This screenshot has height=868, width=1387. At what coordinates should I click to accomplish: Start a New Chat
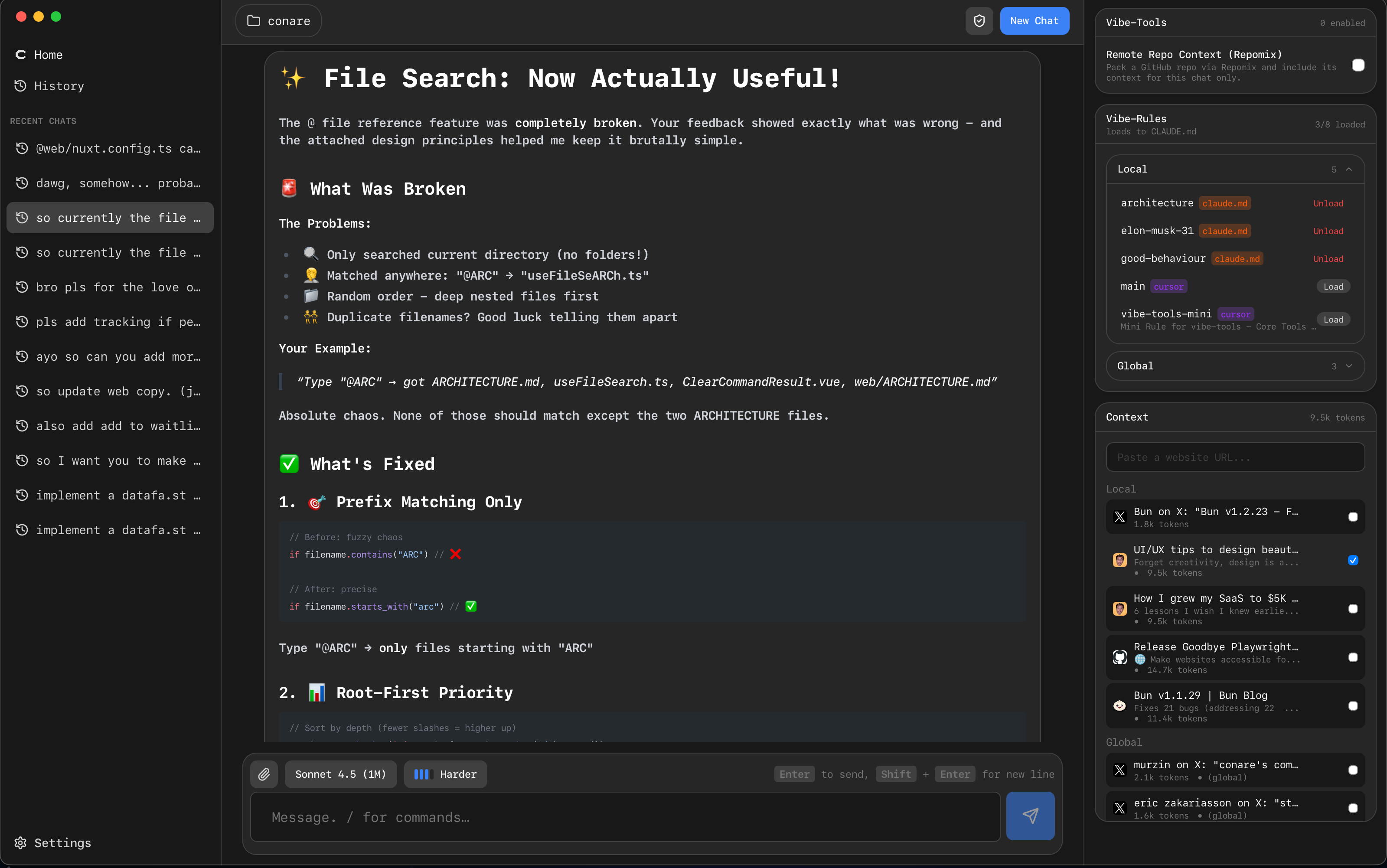point(1034,21)
